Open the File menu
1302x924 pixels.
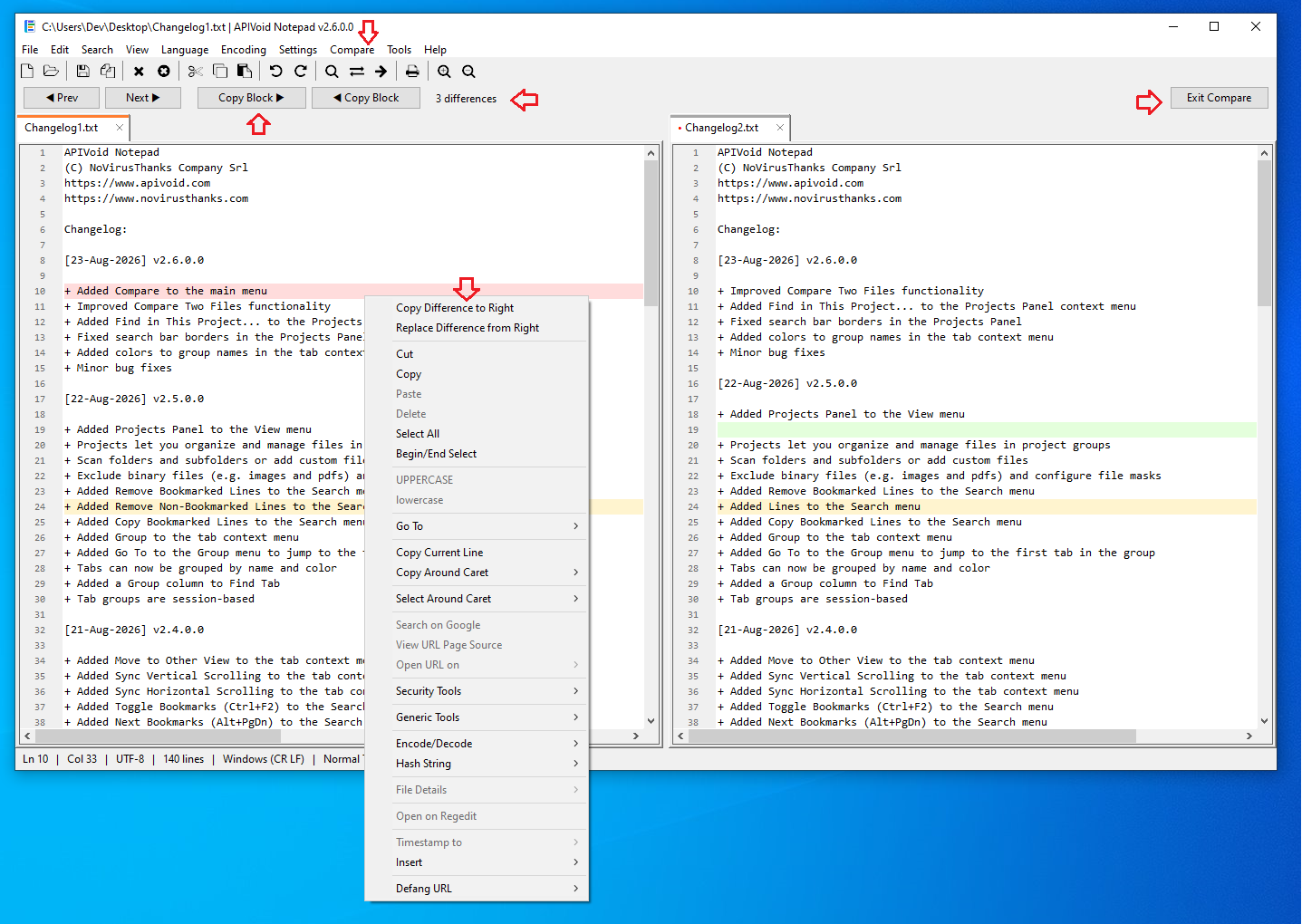coord(30,50)
